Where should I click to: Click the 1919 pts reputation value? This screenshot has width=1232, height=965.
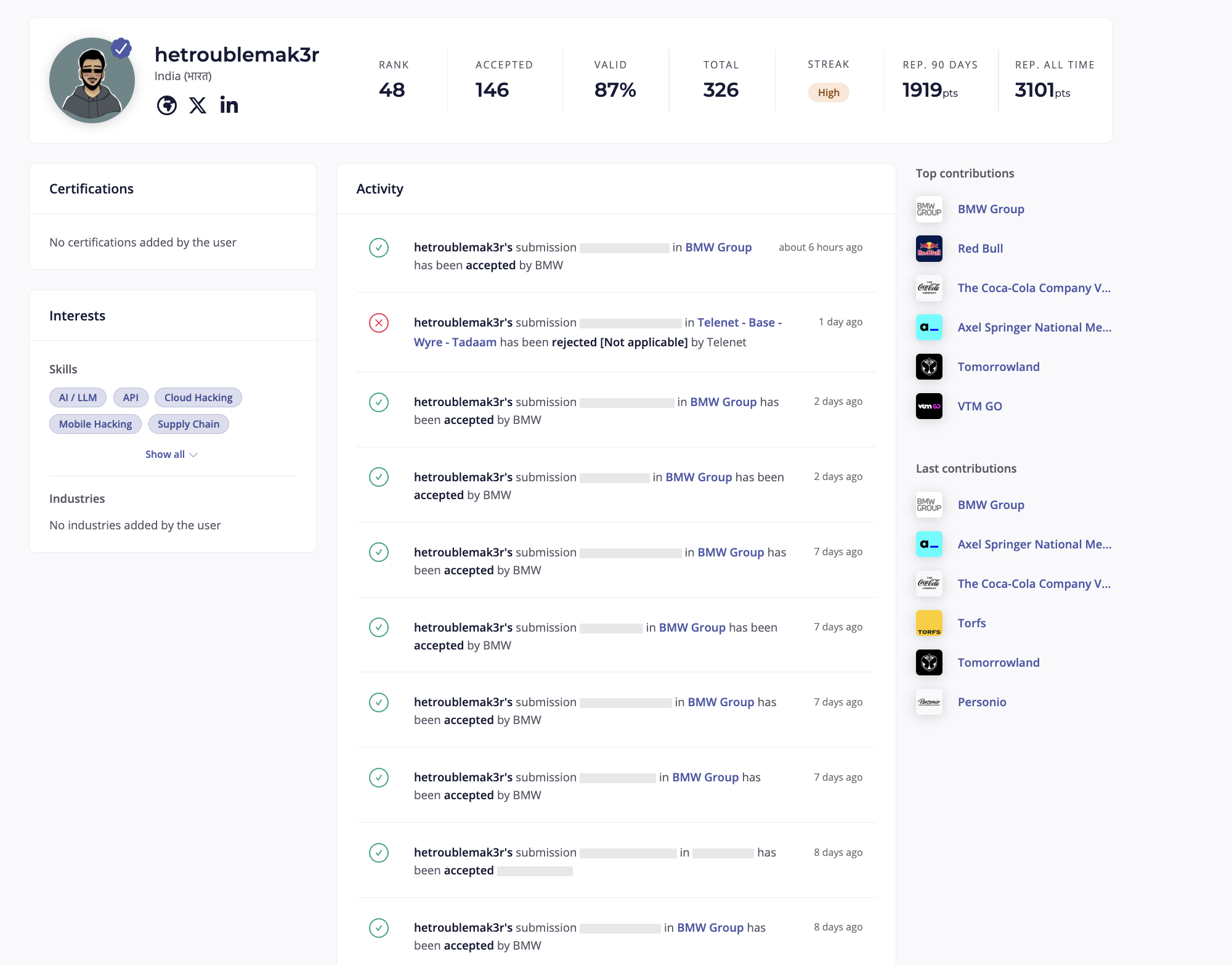[x=930, y=90]
